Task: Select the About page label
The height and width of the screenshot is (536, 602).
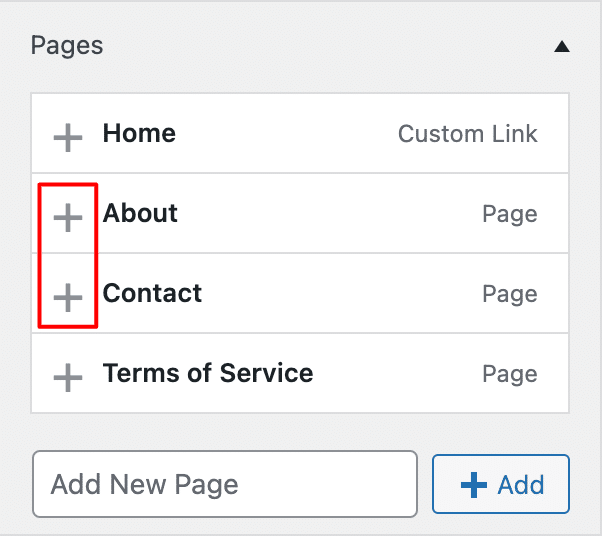Action: (140, 214)
